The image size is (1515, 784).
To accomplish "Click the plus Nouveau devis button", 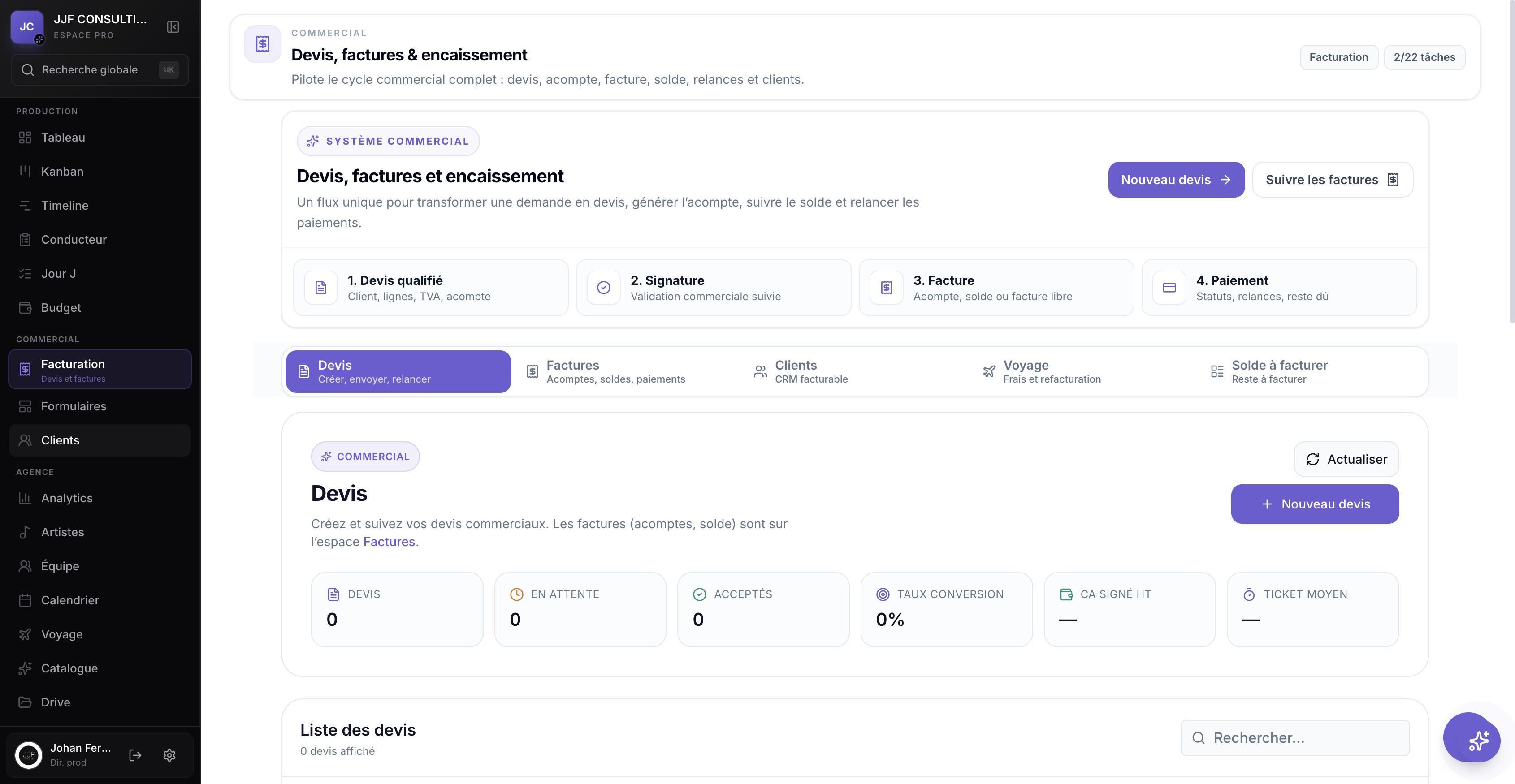I will tap(1315, 504).
